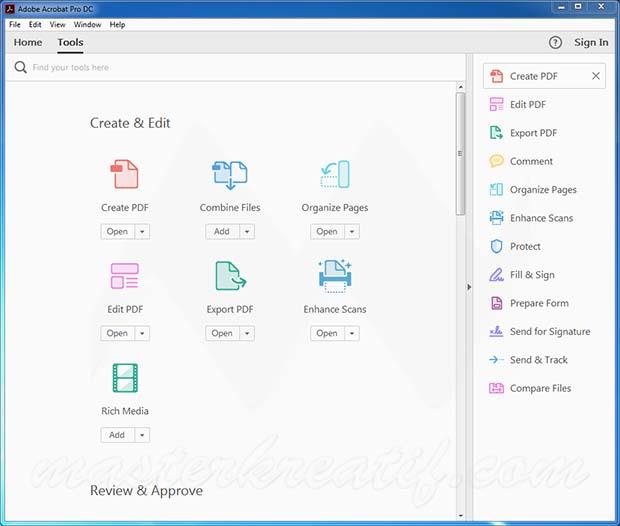Viewport: 620px width, 526px height.
Task: Click the vertical scrollbar thumb
Action: pyautogui.click(x=460, y=153)
